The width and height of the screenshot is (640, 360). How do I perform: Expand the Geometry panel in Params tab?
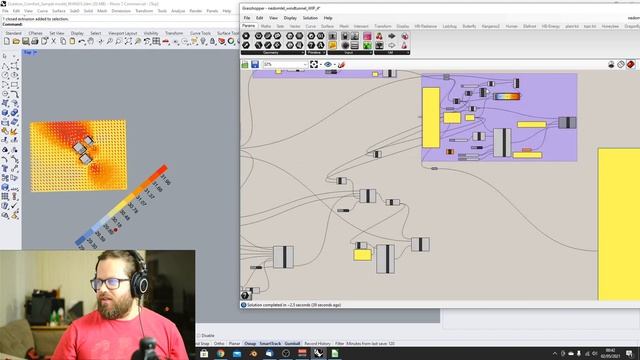click(x=273, y=53)
